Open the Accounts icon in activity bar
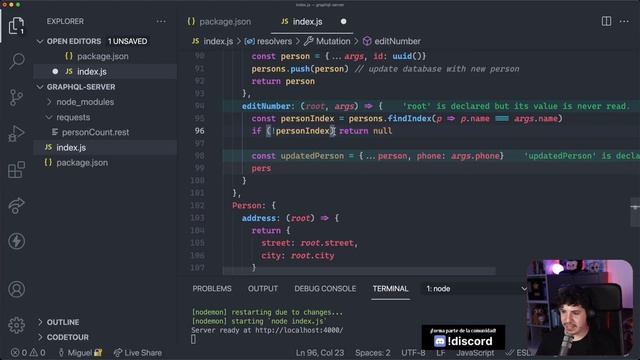Image resolution: width=640 pixels, height=360 pixels. 16,289
